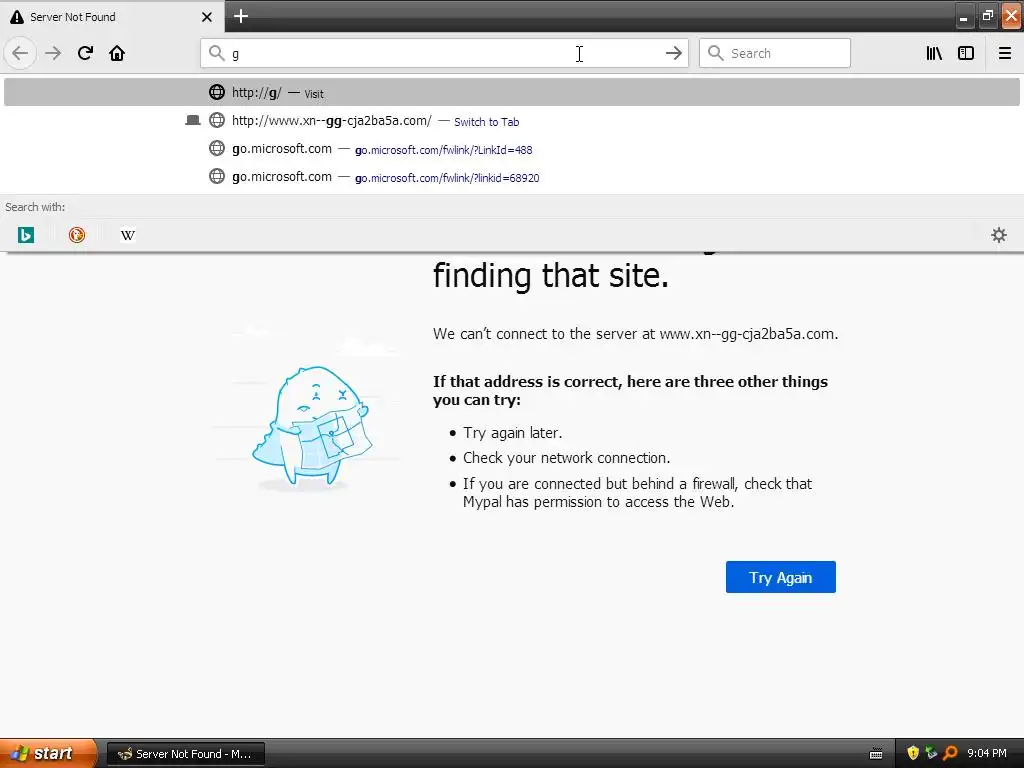Viewport: 1024px width, 768px height.
Task: Pick go.microsoft.com LinkId=488 suggestion
Action: coord(511,148)
